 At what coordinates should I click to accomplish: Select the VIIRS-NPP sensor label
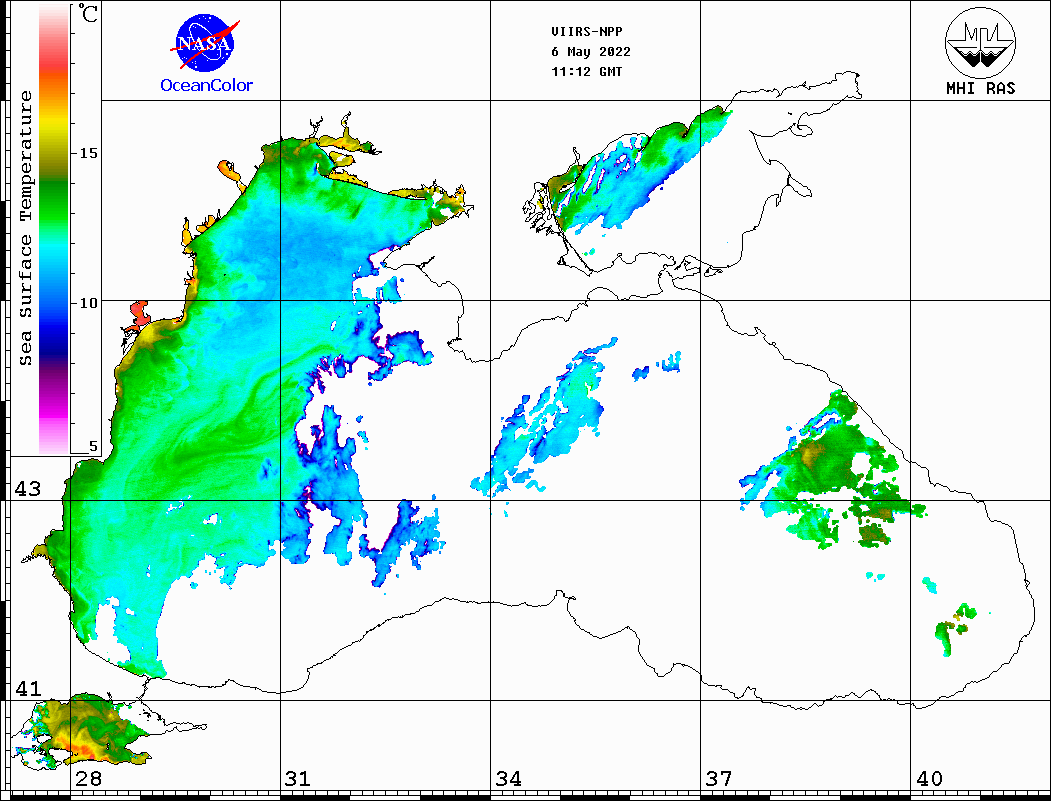click(x=586, y=32)
